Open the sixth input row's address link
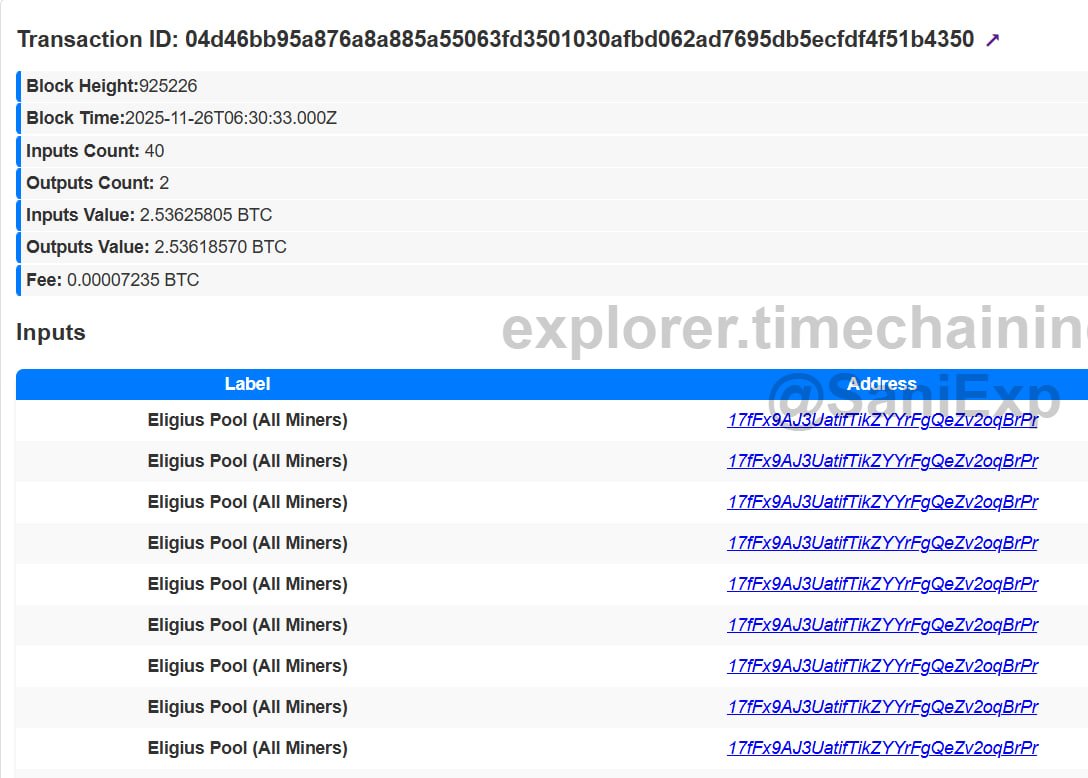Image resolution: width=1088 pixels, height=778 pixels. [883, 625]
